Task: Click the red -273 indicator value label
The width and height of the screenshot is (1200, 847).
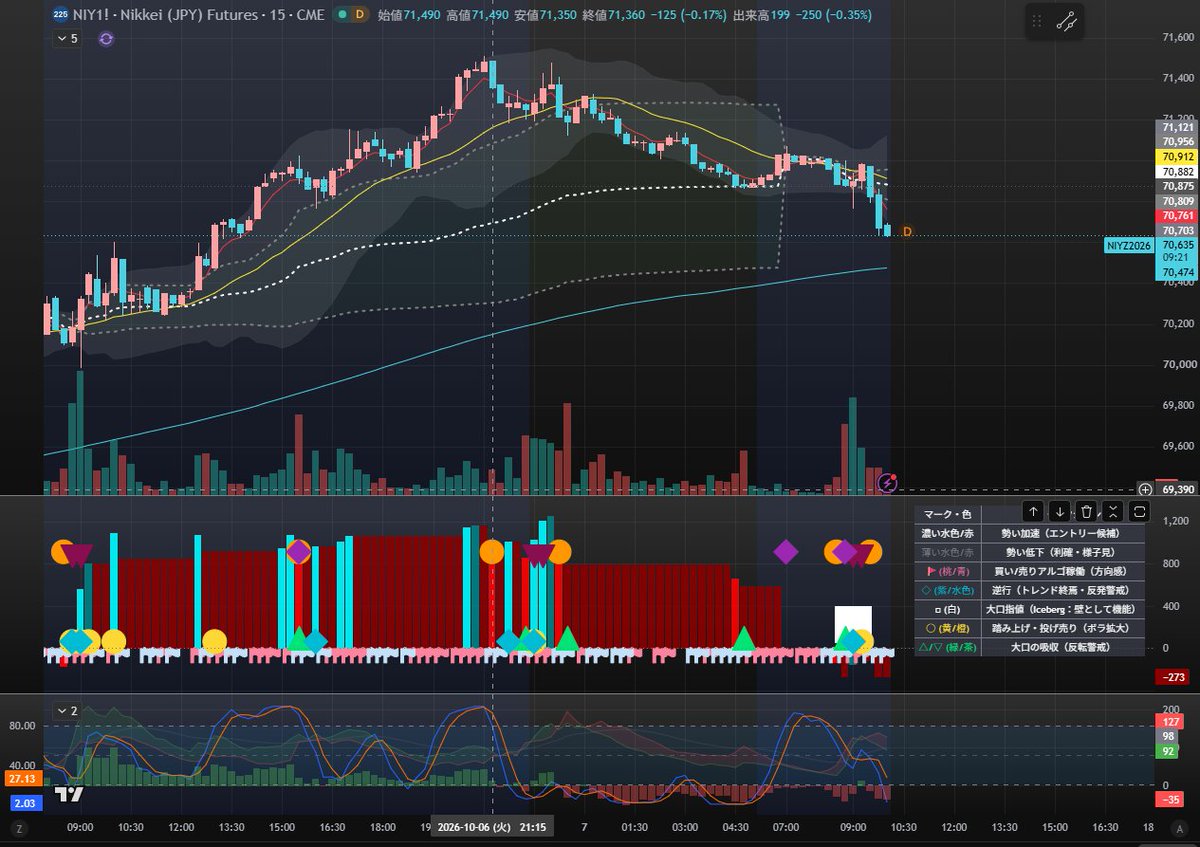Action: click(1171, 678)
